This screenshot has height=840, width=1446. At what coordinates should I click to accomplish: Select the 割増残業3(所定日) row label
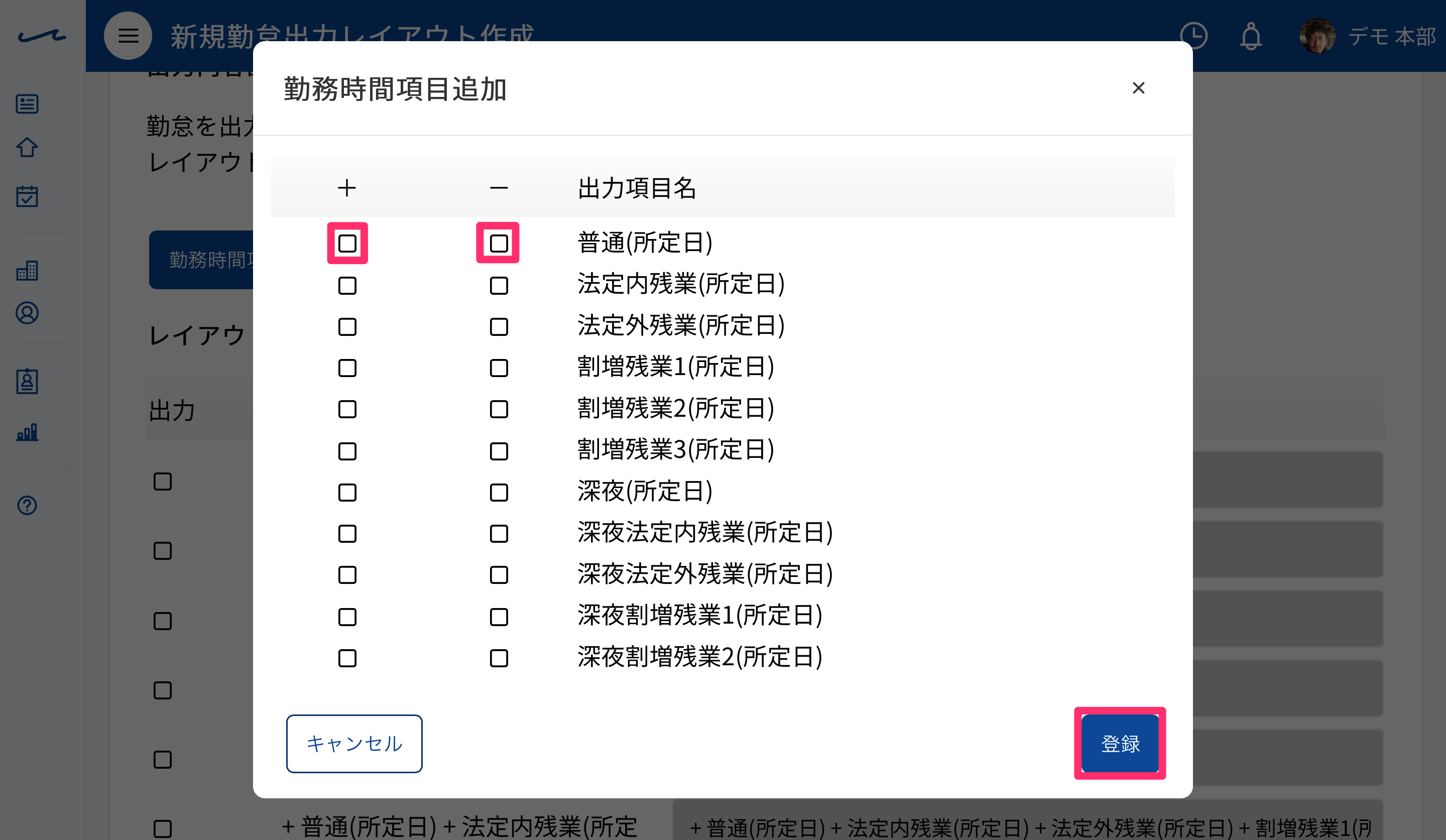tap(675, 450)
